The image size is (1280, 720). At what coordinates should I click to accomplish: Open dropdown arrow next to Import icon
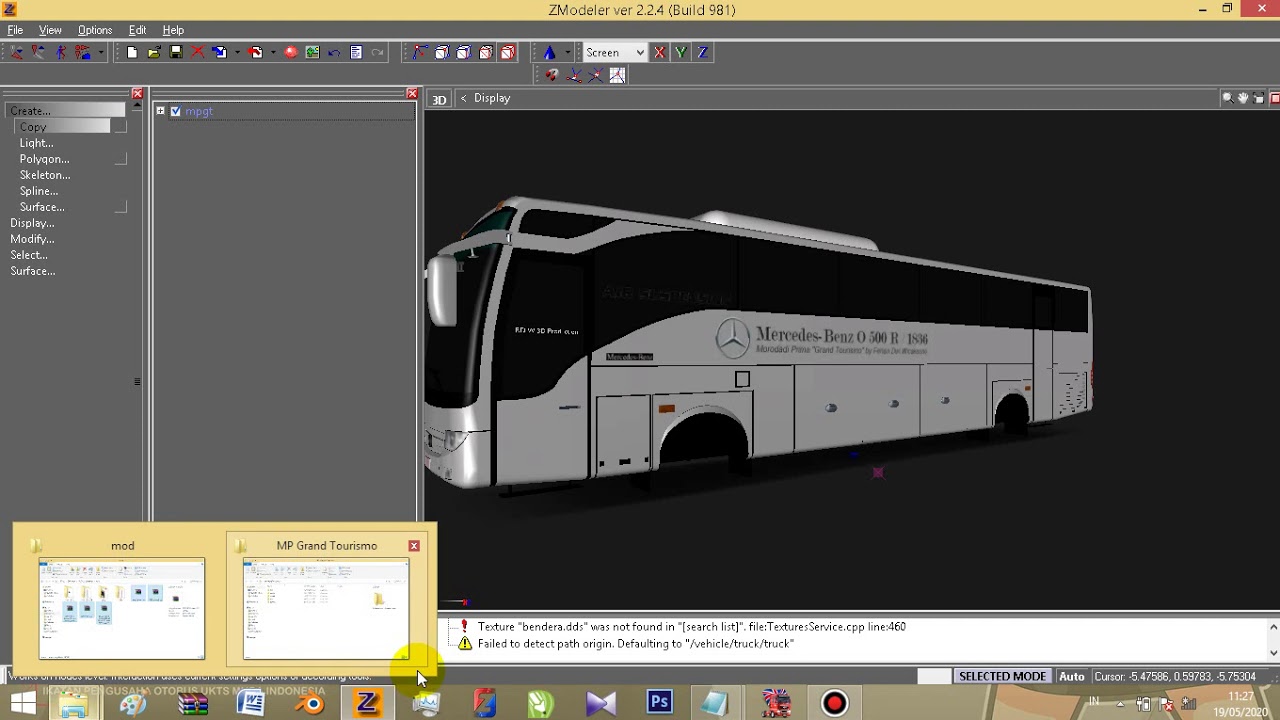236,52
